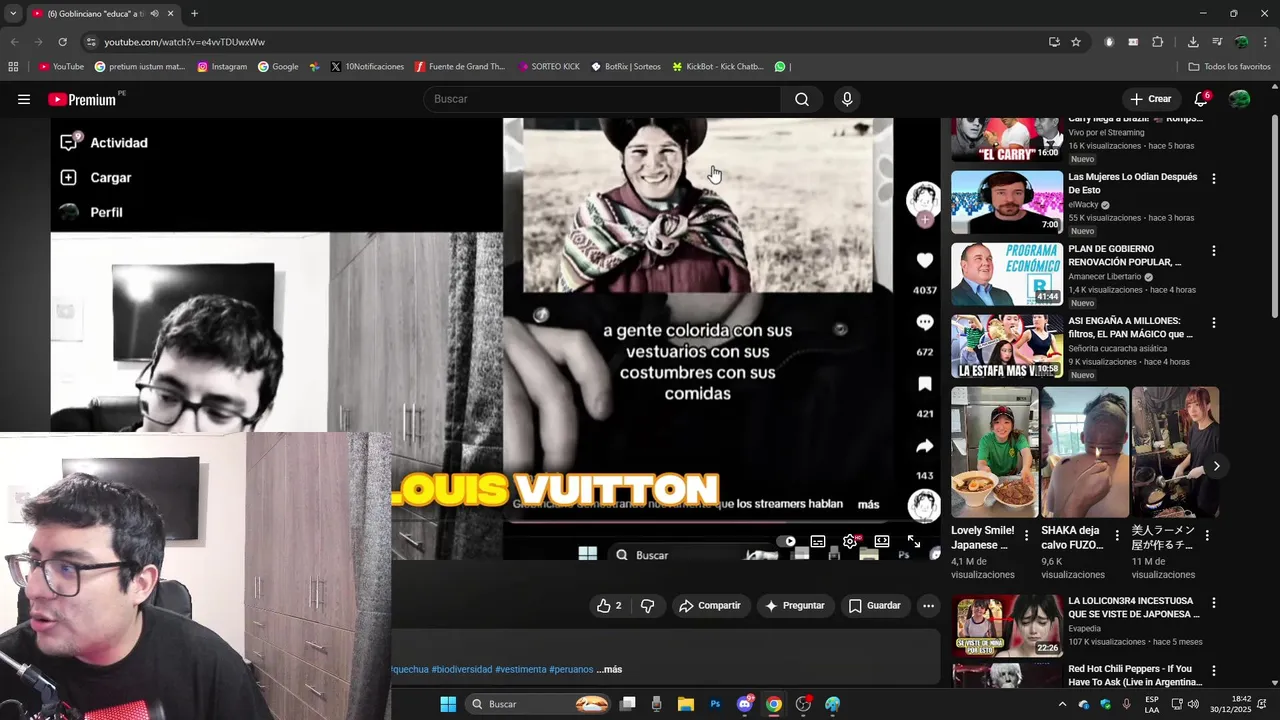Open a new Chrome tab
The image size is (1280, 720).
[x=194, y=14]
